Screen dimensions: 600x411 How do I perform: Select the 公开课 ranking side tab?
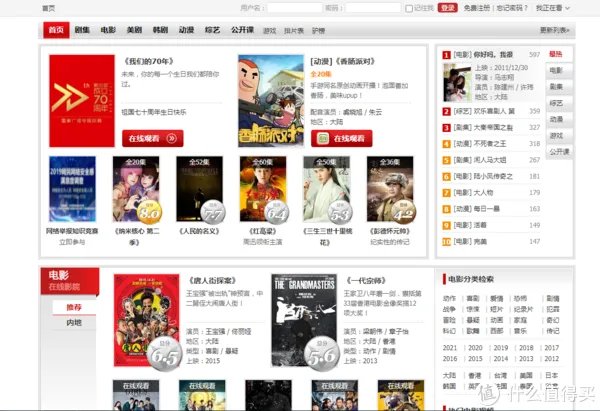(x=559, y=152)
